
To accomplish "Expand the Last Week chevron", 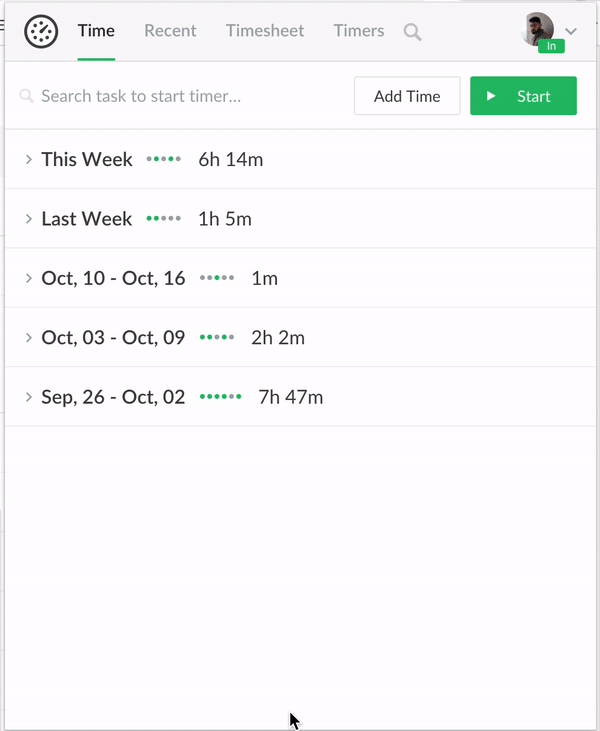I will tap(29, 219).
